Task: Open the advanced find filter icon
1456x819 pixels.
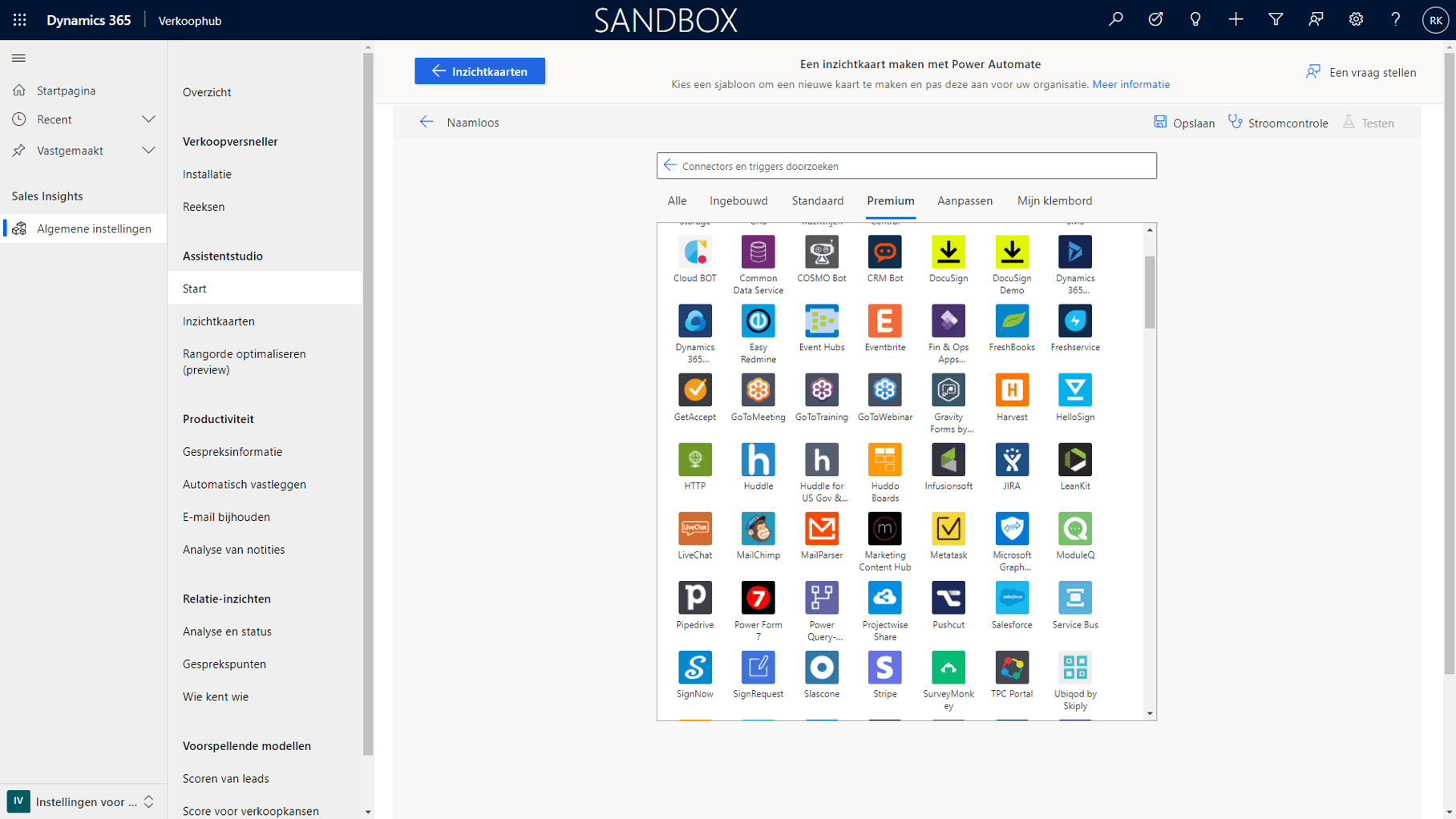Action: click(x=1276, y=20)
